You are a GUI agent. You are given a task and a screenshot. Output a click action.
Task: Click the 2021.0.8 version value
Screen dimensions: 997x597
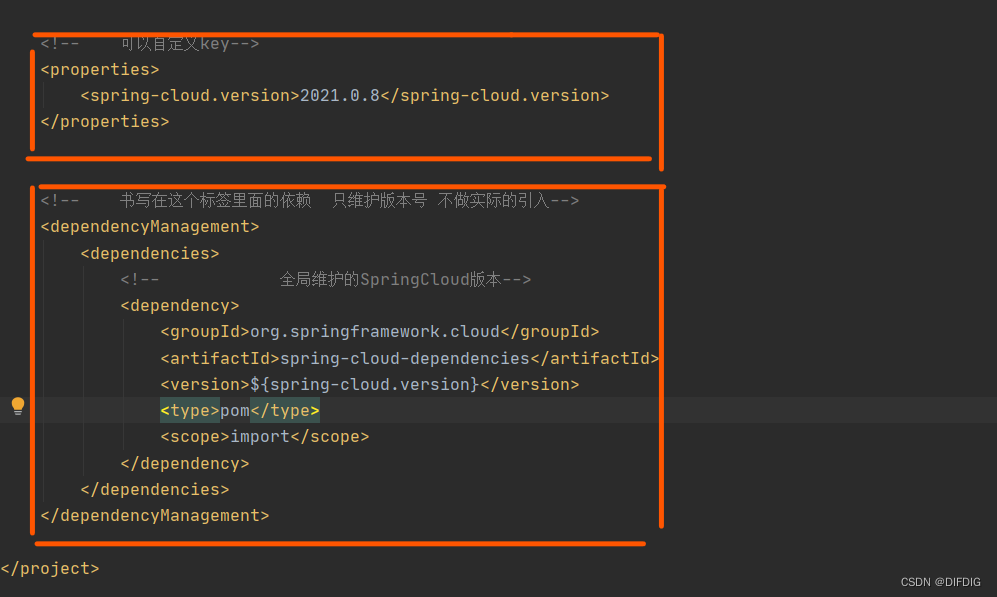tap(340, 95)
